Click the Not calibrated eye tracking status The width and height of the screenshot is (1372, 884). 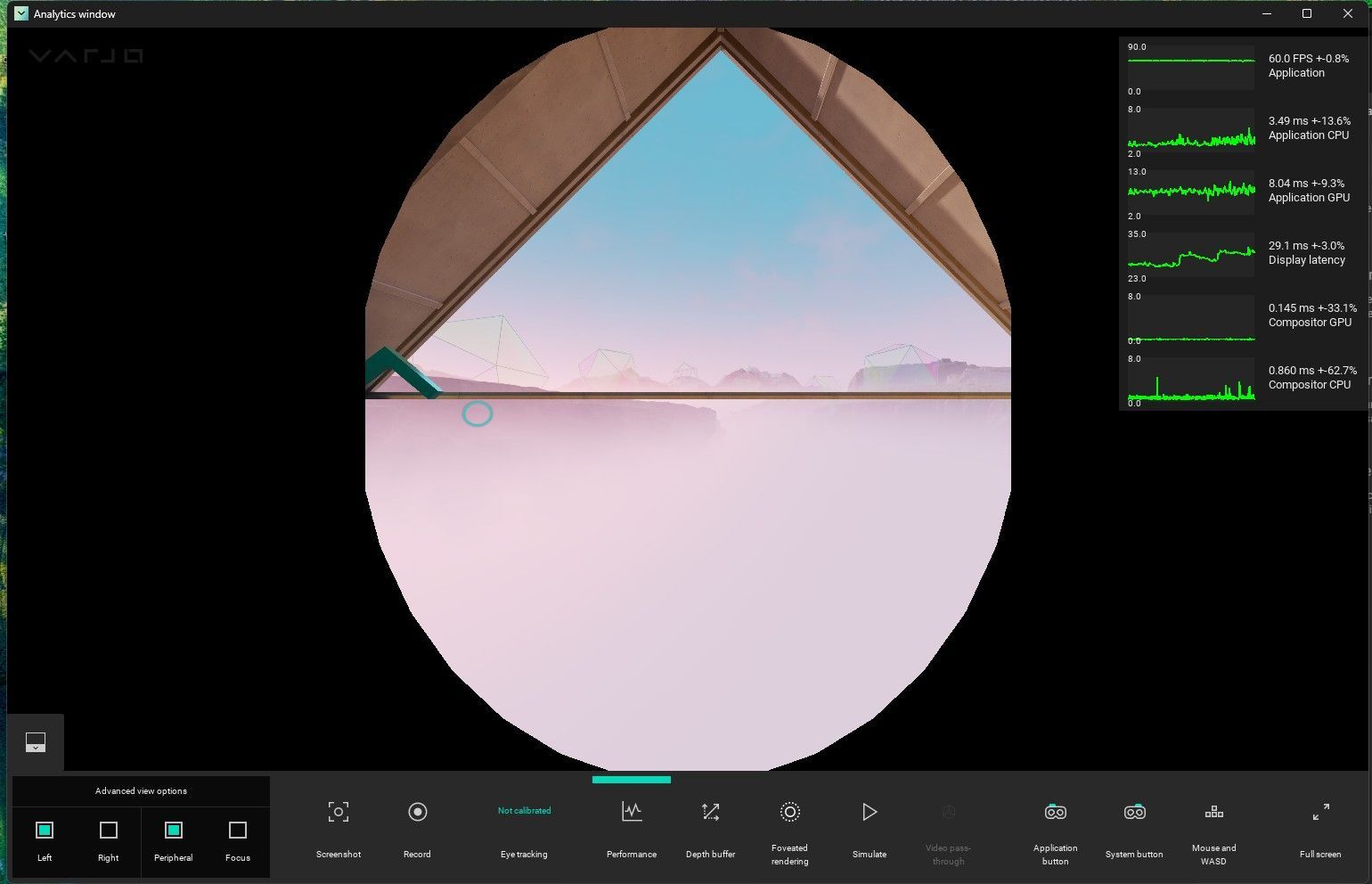[524, 811]
